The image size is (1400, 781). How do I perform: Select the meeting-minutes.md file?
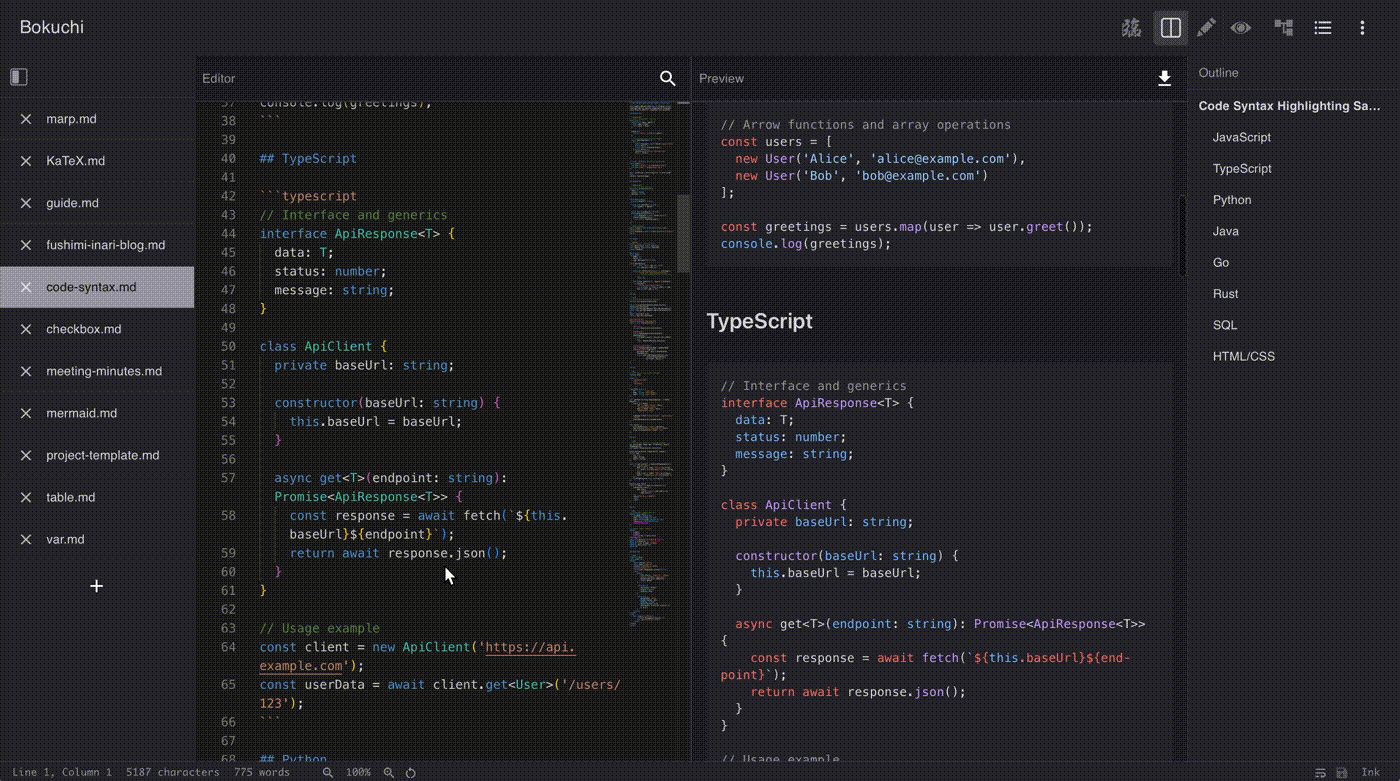[x=104, y=371]
